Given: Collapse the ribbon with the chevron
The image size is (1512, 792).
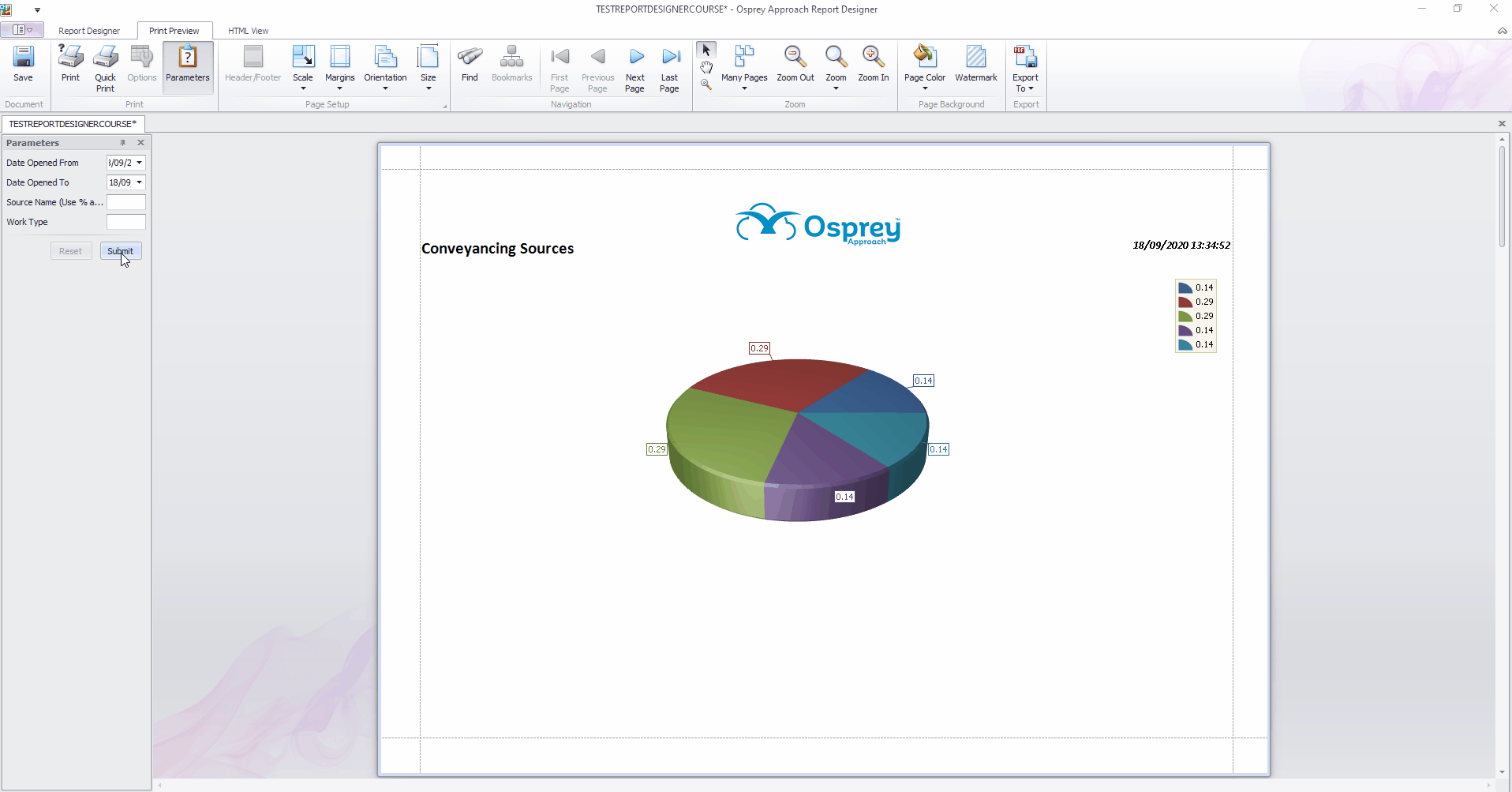Looking at the screenshot, I should pos(1502,31).
